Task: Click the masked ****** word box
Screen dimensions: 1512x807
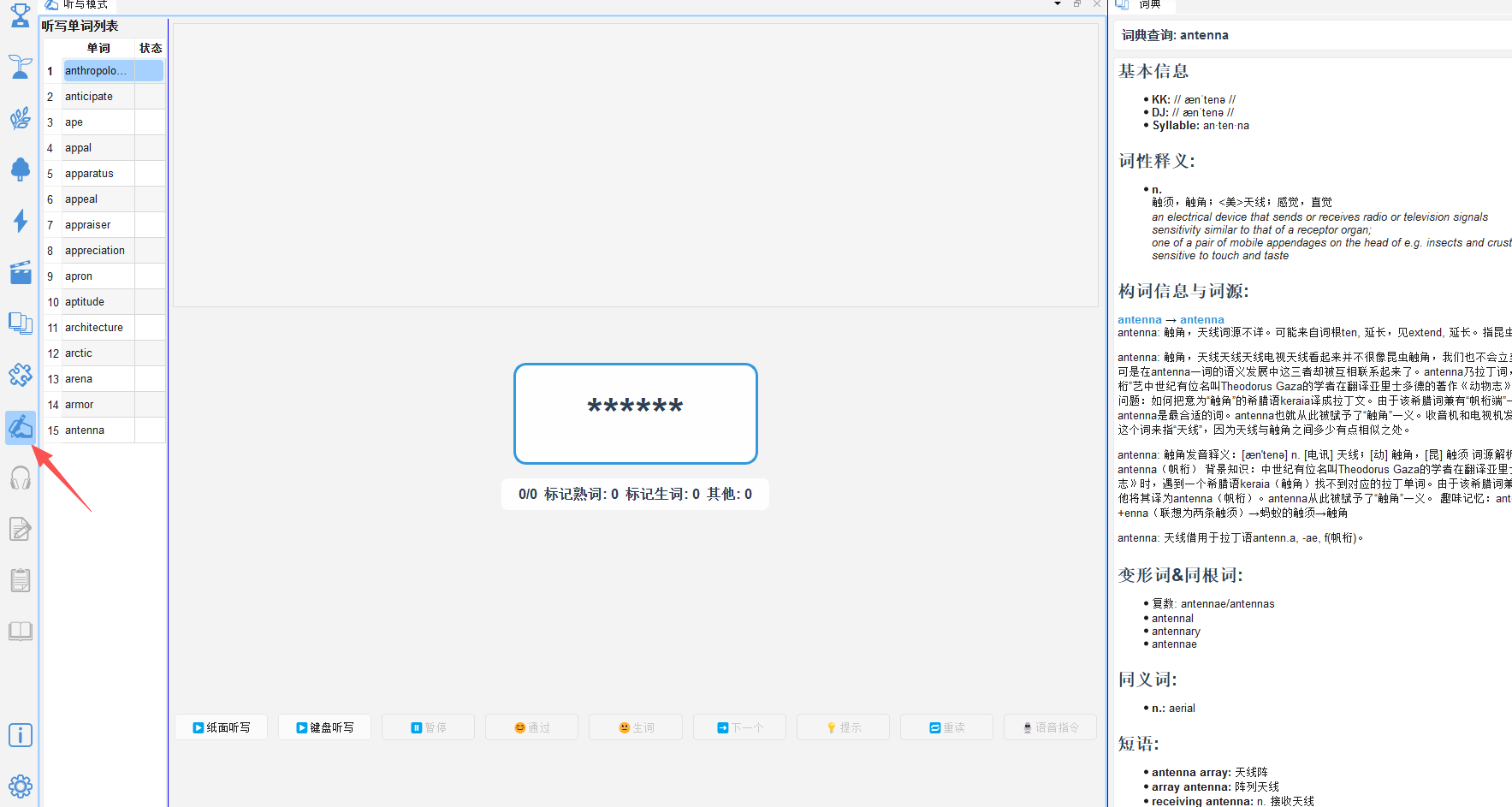Action: 636,413
